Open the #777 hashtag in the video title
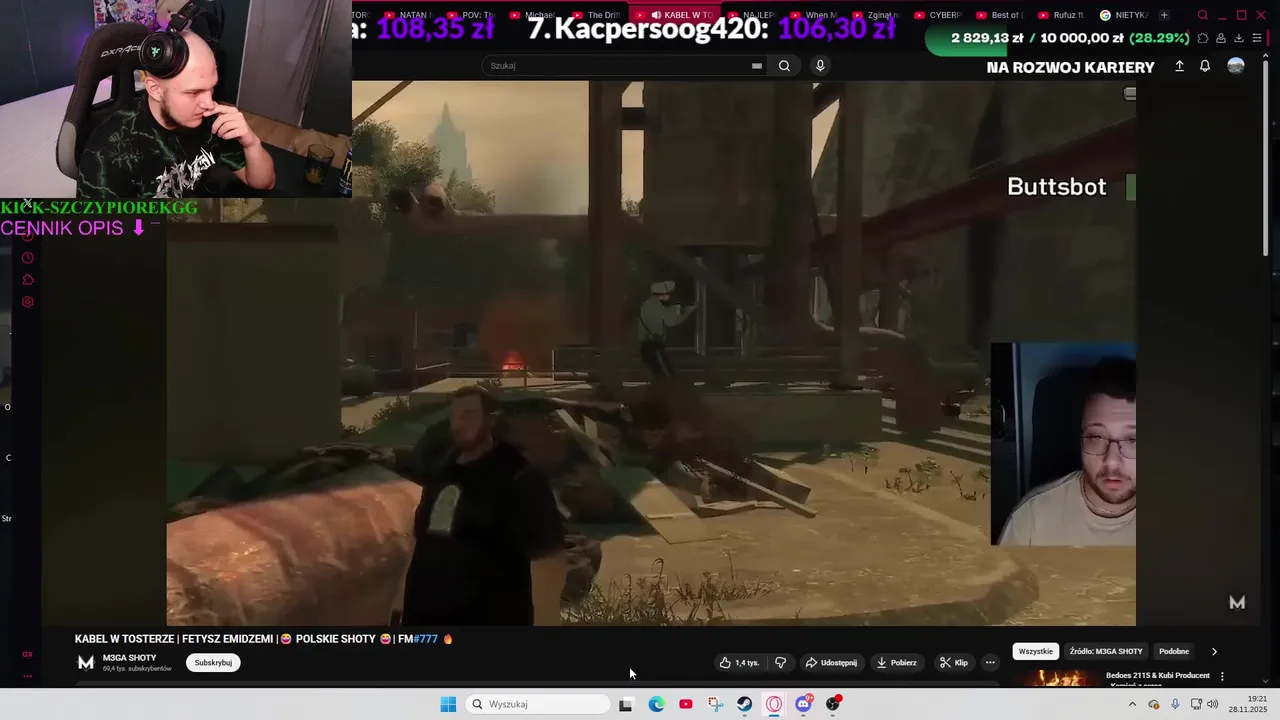The height and width of the screenshot is (720, 1280). [x=425, y=639]
